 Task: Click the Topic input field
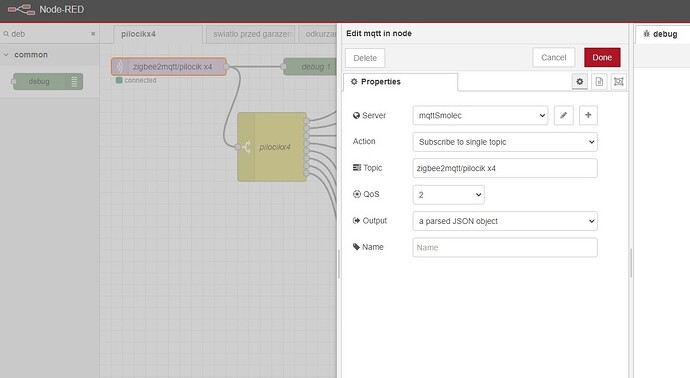[505, 168]
